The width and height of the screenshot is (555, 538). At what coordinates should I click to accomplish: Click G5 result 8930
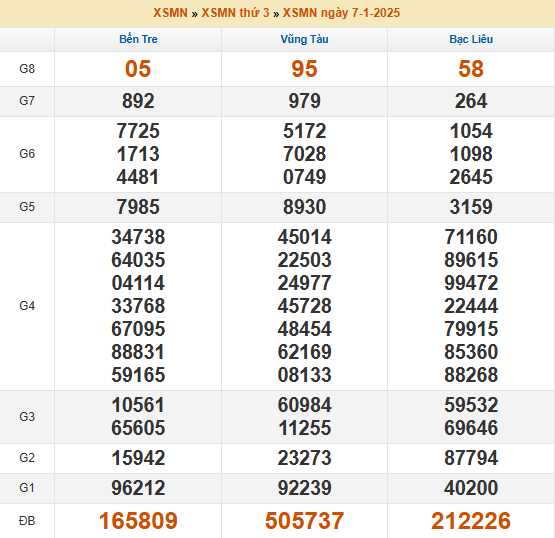click(x=304, y=207)
